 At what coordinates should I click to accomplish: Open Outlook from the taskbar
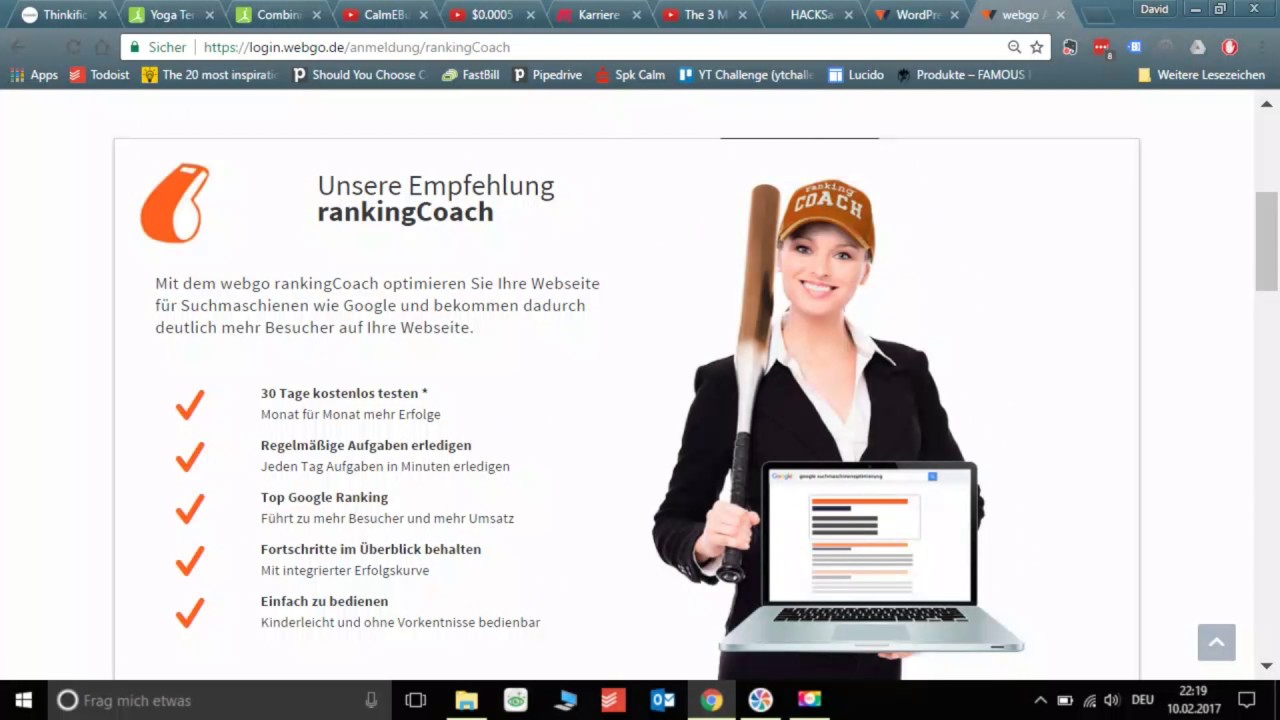(662, 700)
